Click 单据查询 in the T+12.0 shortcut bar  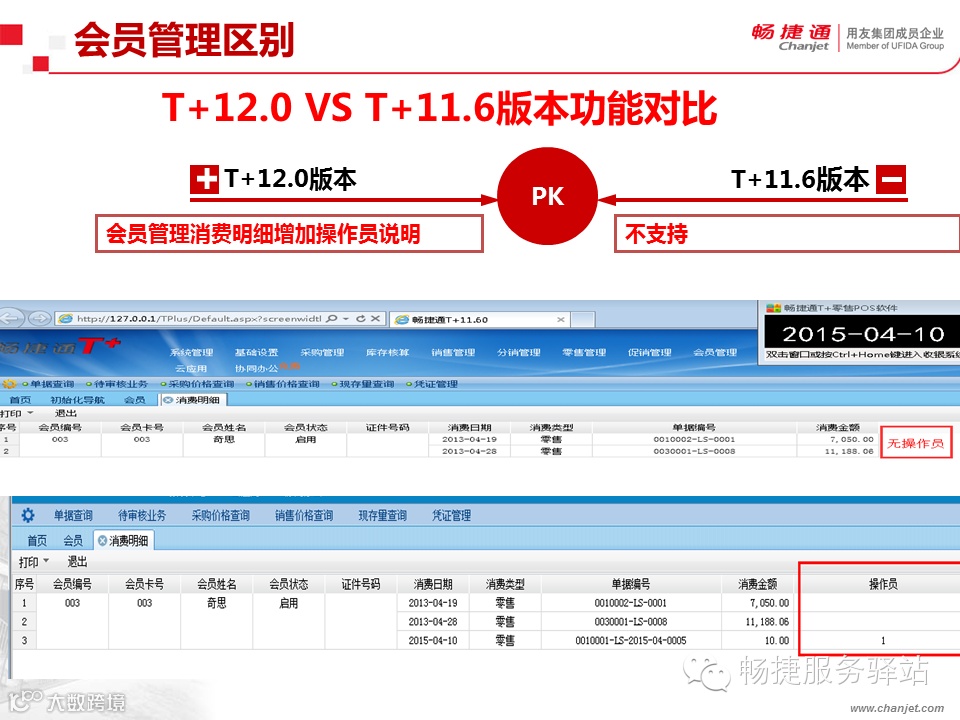pos(73,516)
